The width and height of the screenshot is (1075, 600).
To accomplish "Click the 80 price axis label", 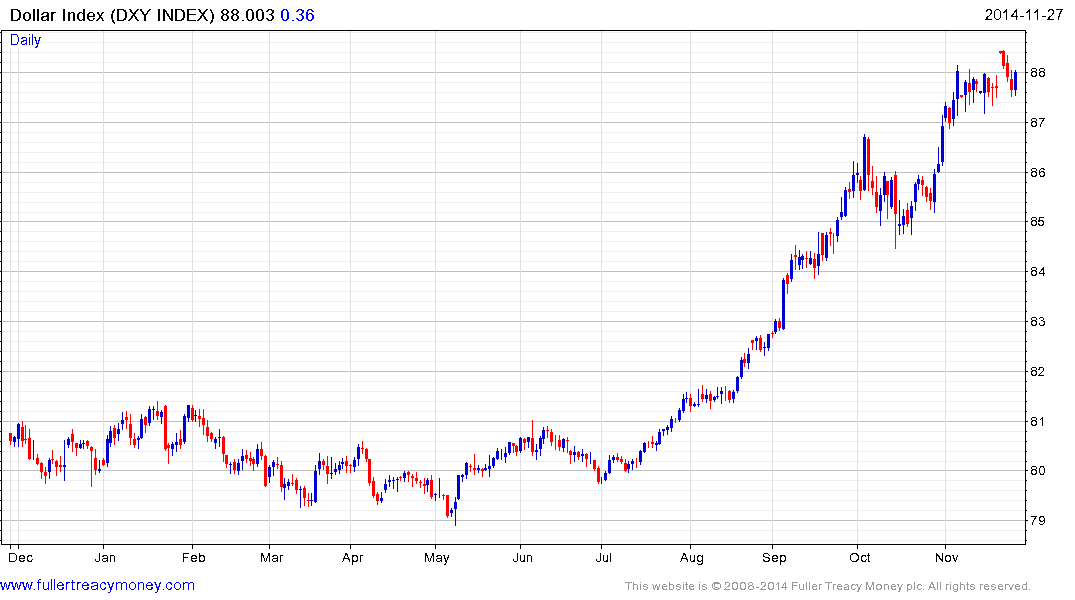I will pyautogui.click(x=1038, y=471).
